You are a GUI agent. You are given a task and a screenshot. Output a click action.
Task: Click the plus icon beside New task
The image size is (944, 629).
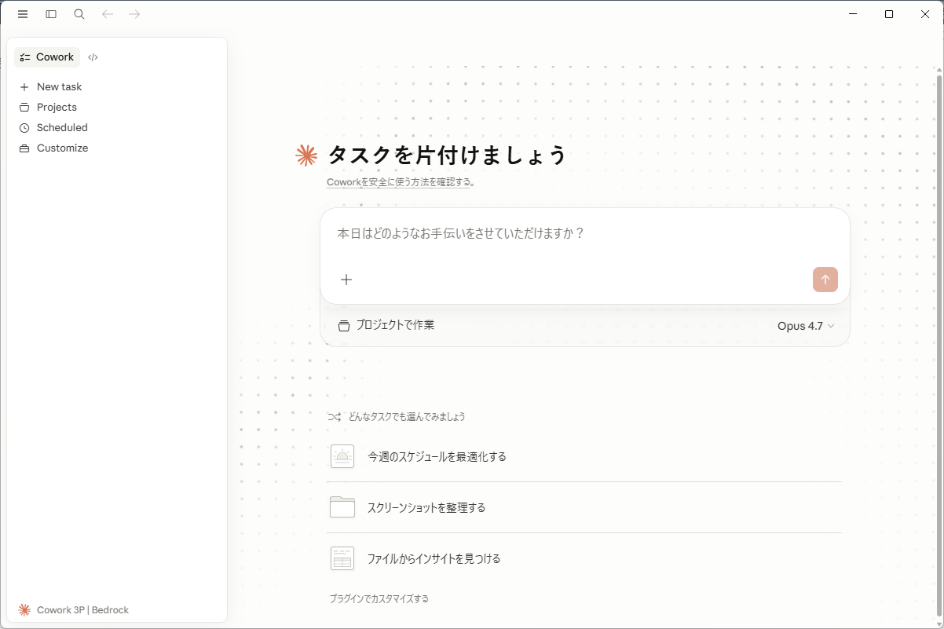click(x=24, y=87)
